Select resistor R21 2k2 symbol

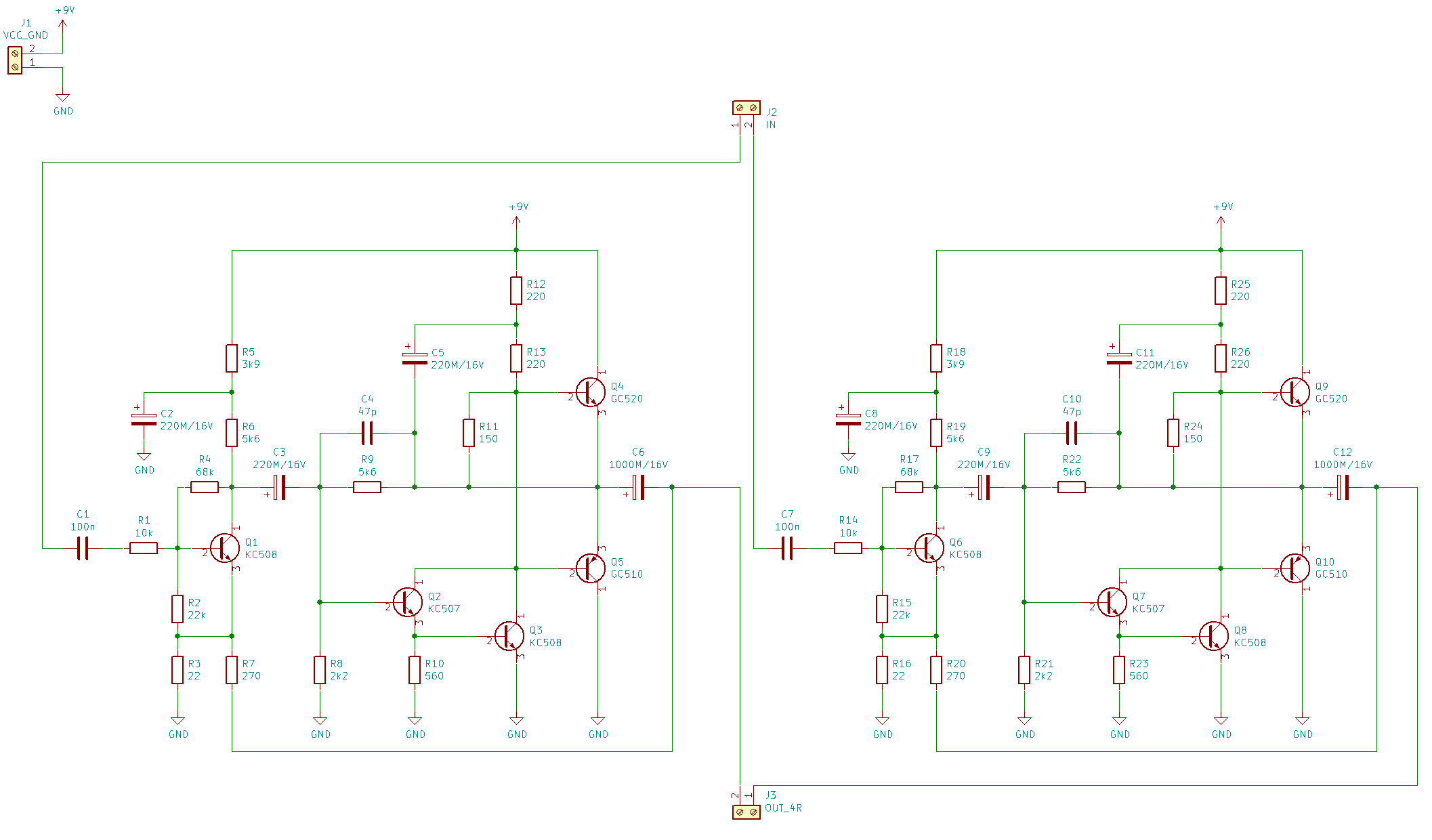[1024, 670]
